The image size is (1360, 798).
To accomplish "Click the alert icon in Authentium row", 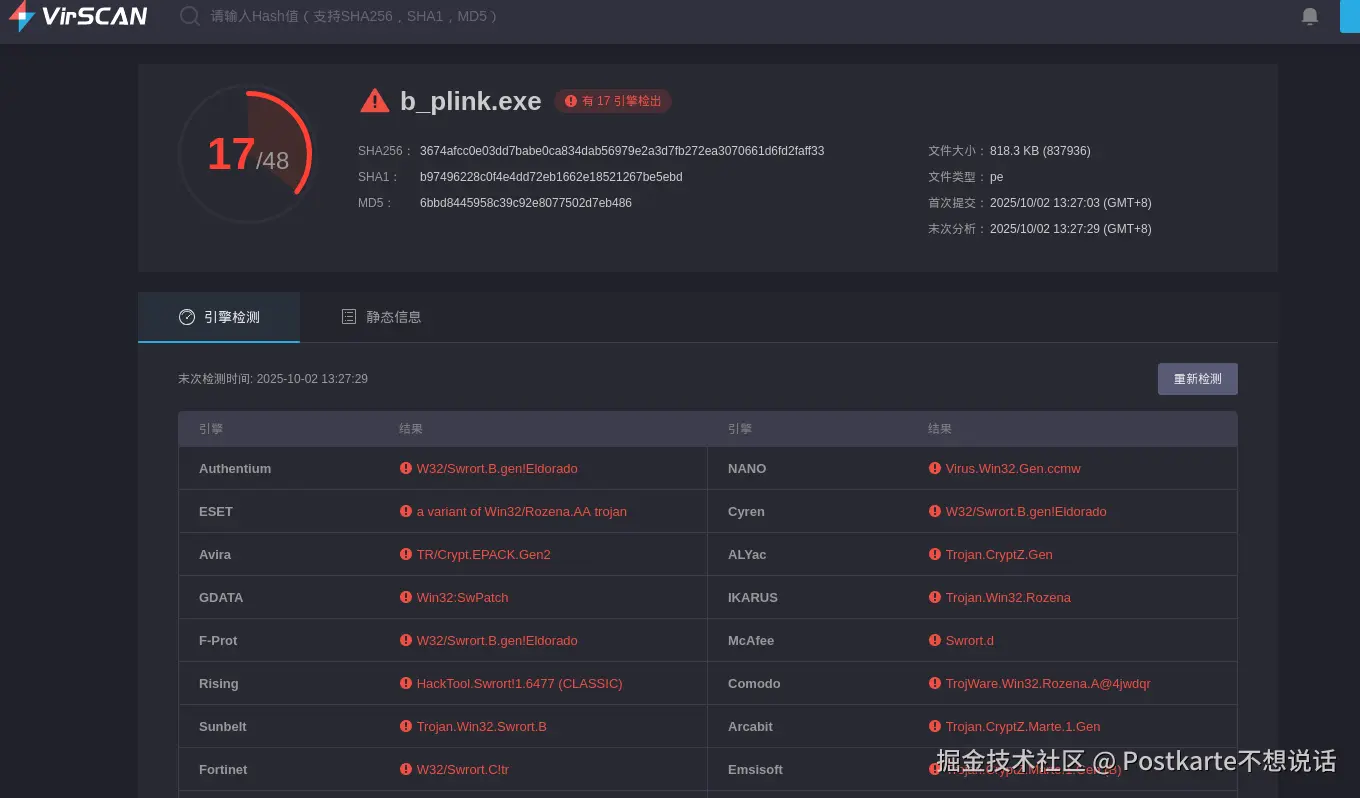I will coord(406,468).
